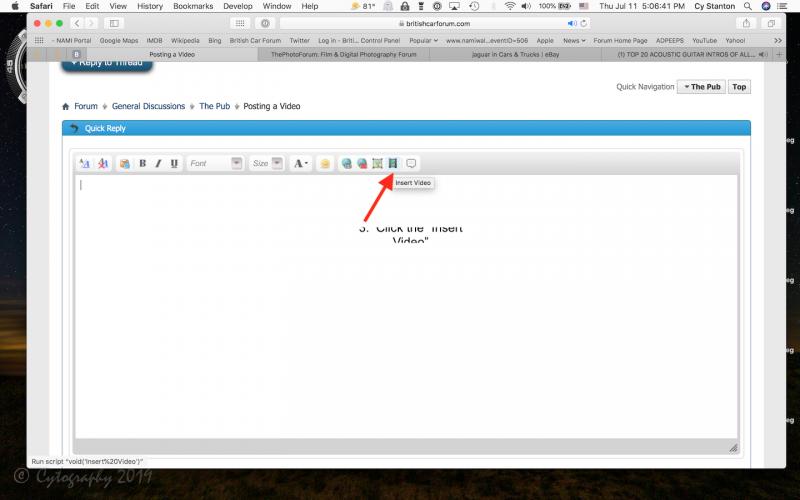Image resolution: width=800 pixels, height=500 pixels.
Task: Open the Develop menu
Action: pos(238,6)
